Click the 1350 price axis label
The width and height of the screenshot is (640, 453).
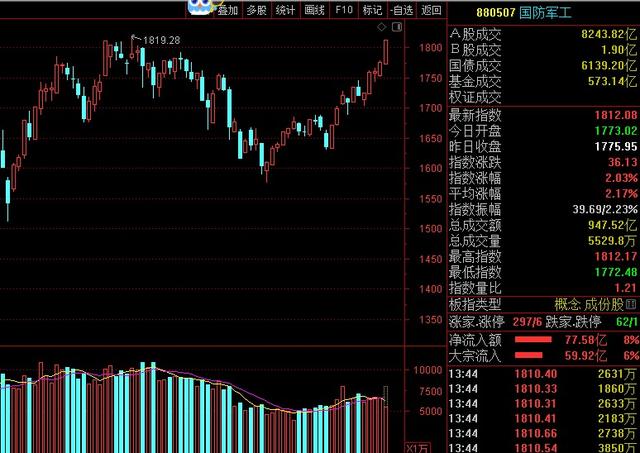(x=431, y=319)
